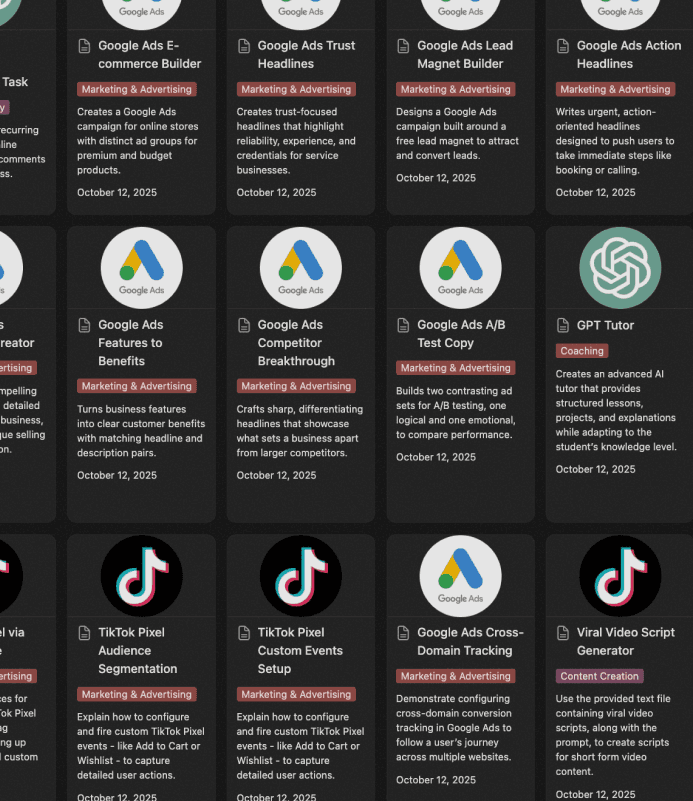Screen dimensions: 693x801
Task: Open Google Ads Competitor Breakthrough title
Action: point(296,343)
